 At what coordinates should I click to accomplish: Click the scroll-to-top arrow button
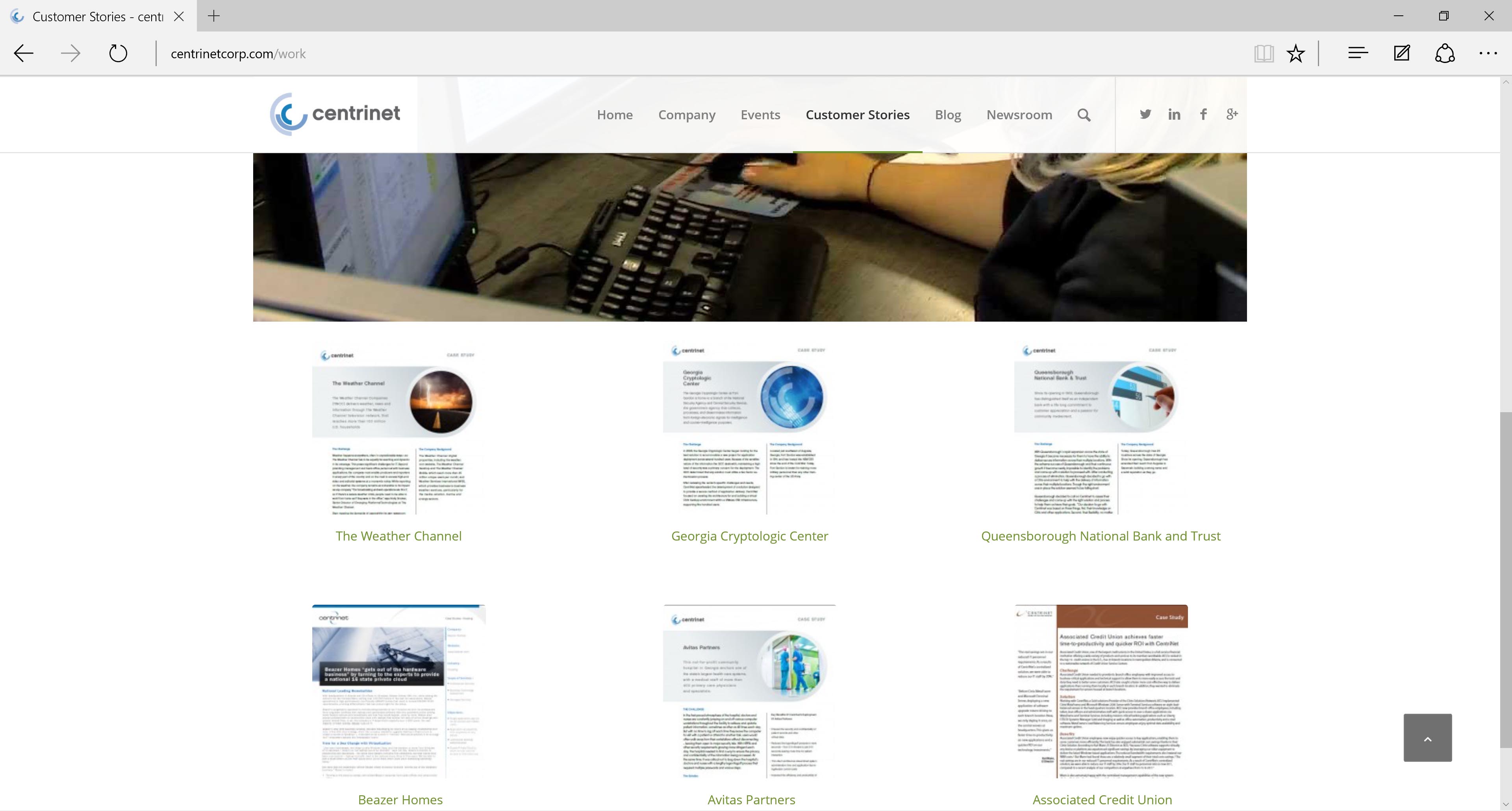(x=1427, y=738)
